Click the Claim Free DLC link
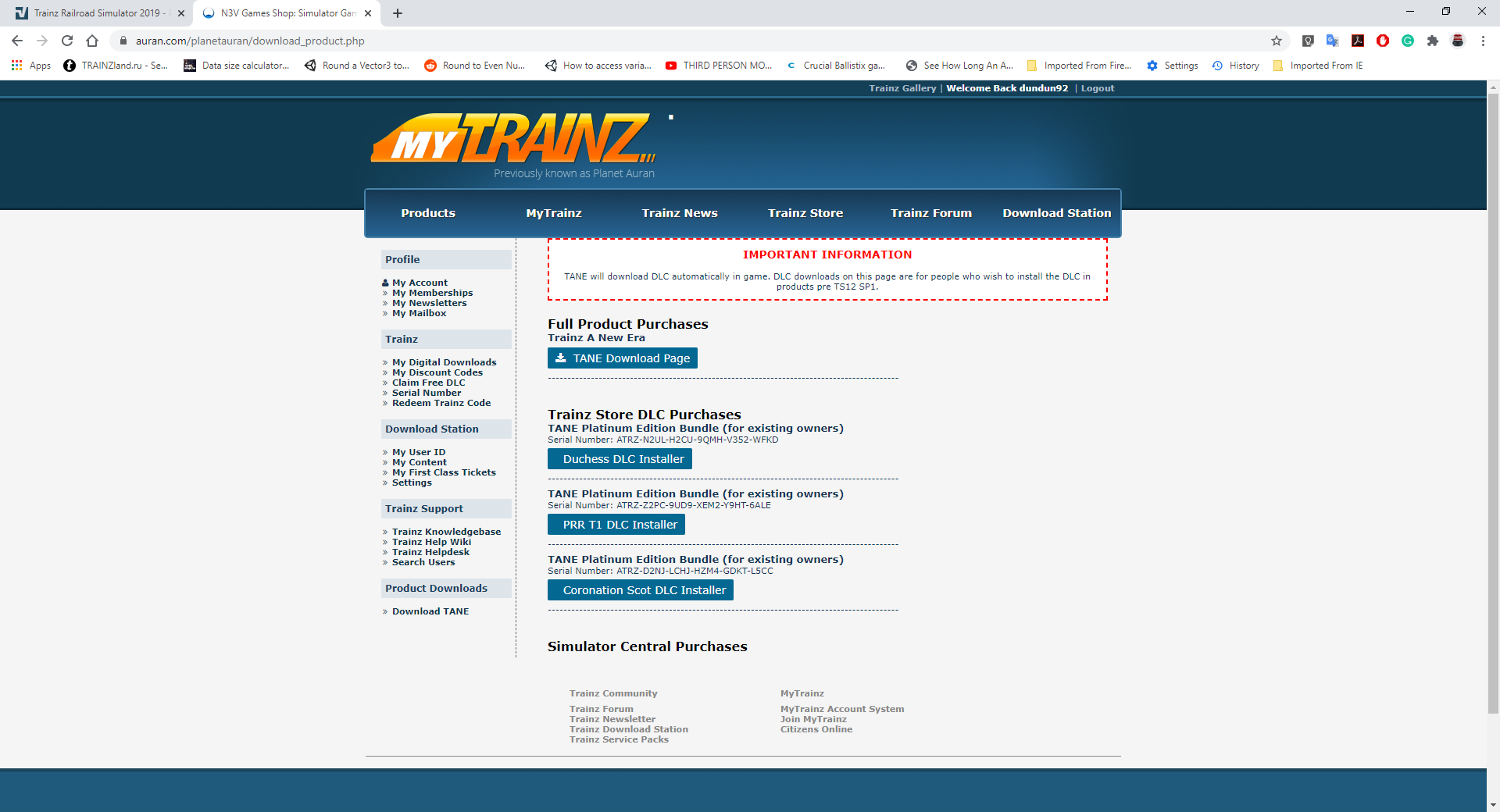This screenshot has width=1500, height=812. [428, 383]
